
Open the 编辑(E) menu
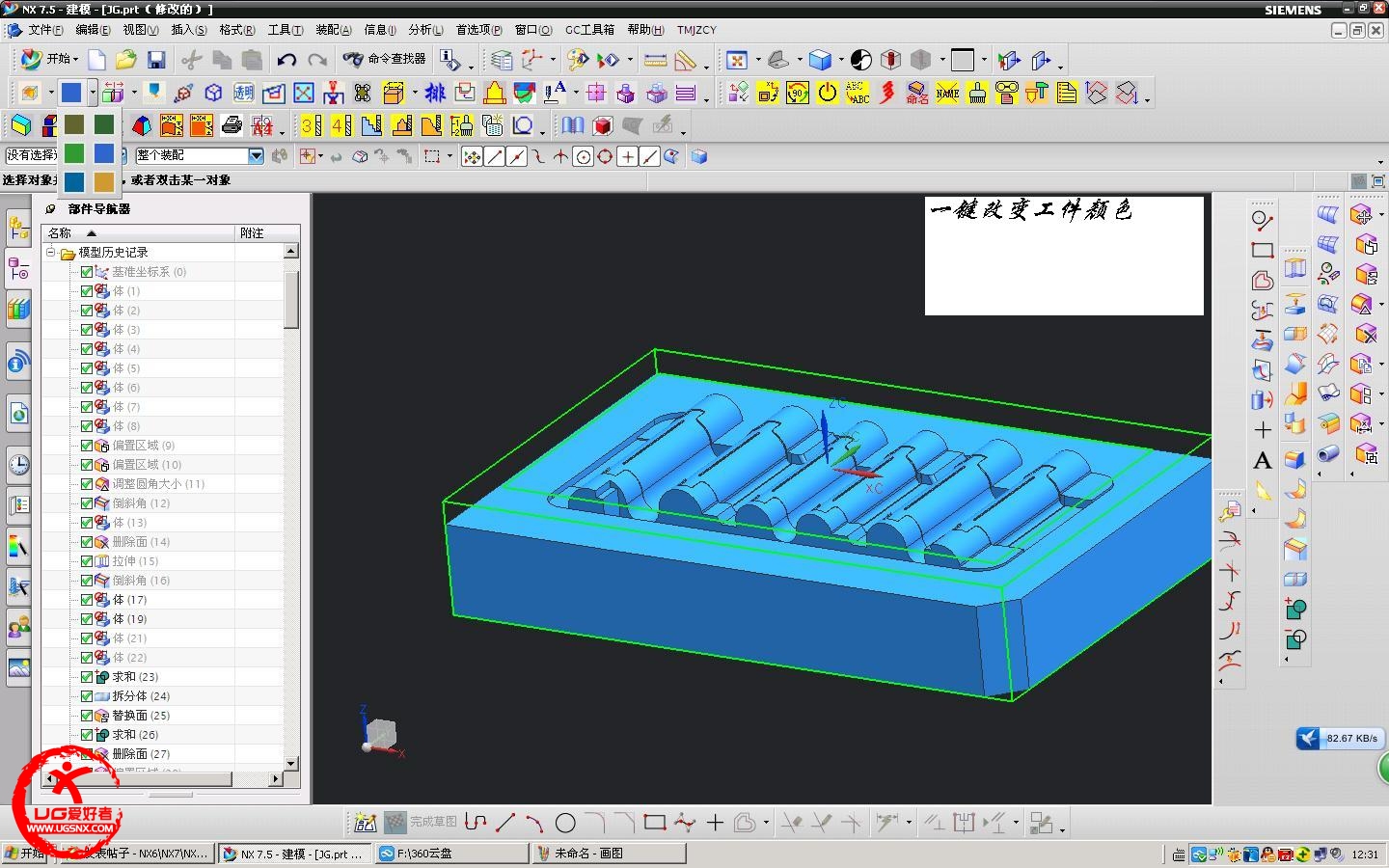point(93,30)
